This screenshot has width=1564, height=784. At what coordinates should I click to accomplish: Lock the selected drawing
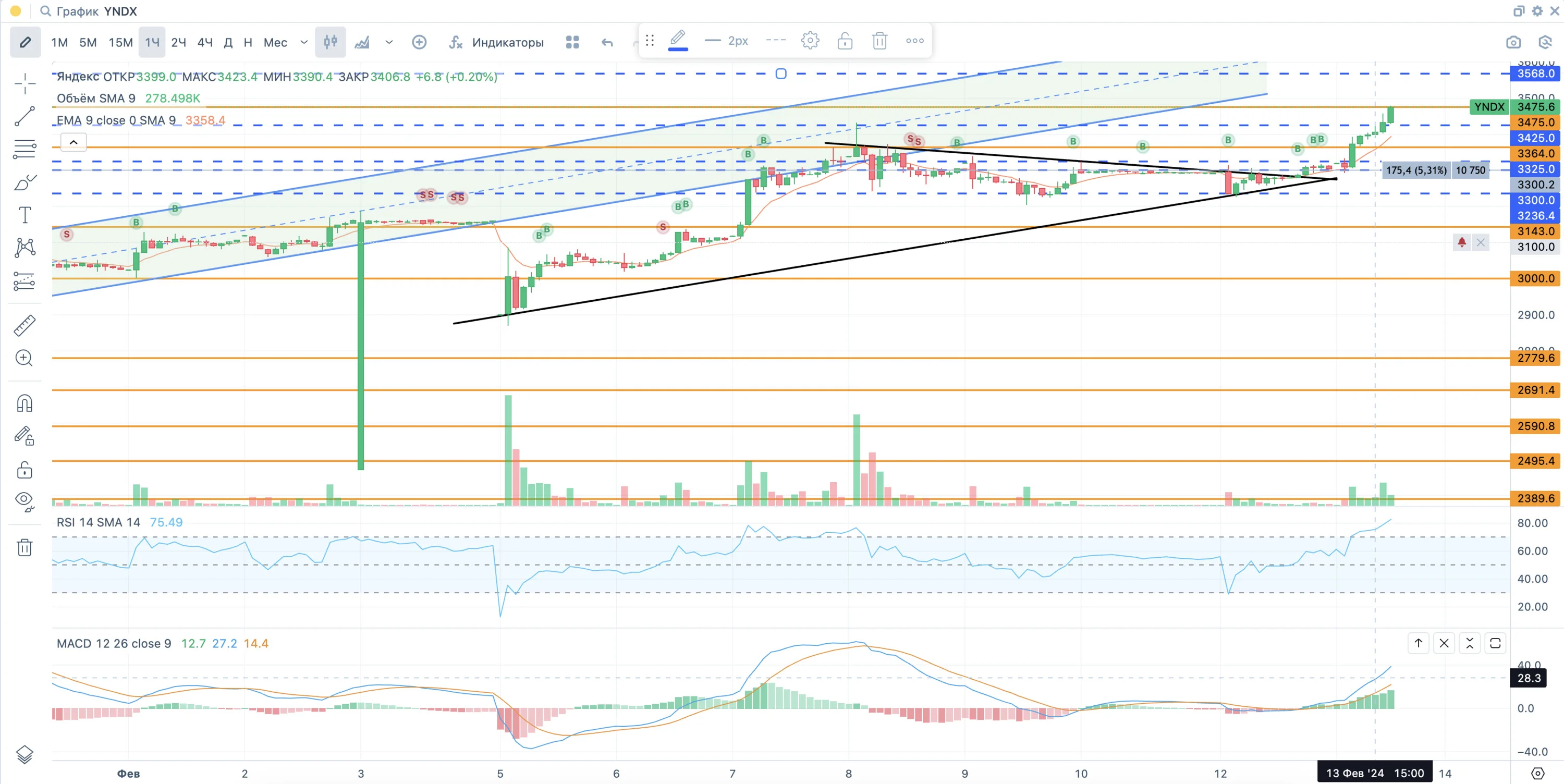click(x=845, y=41)
